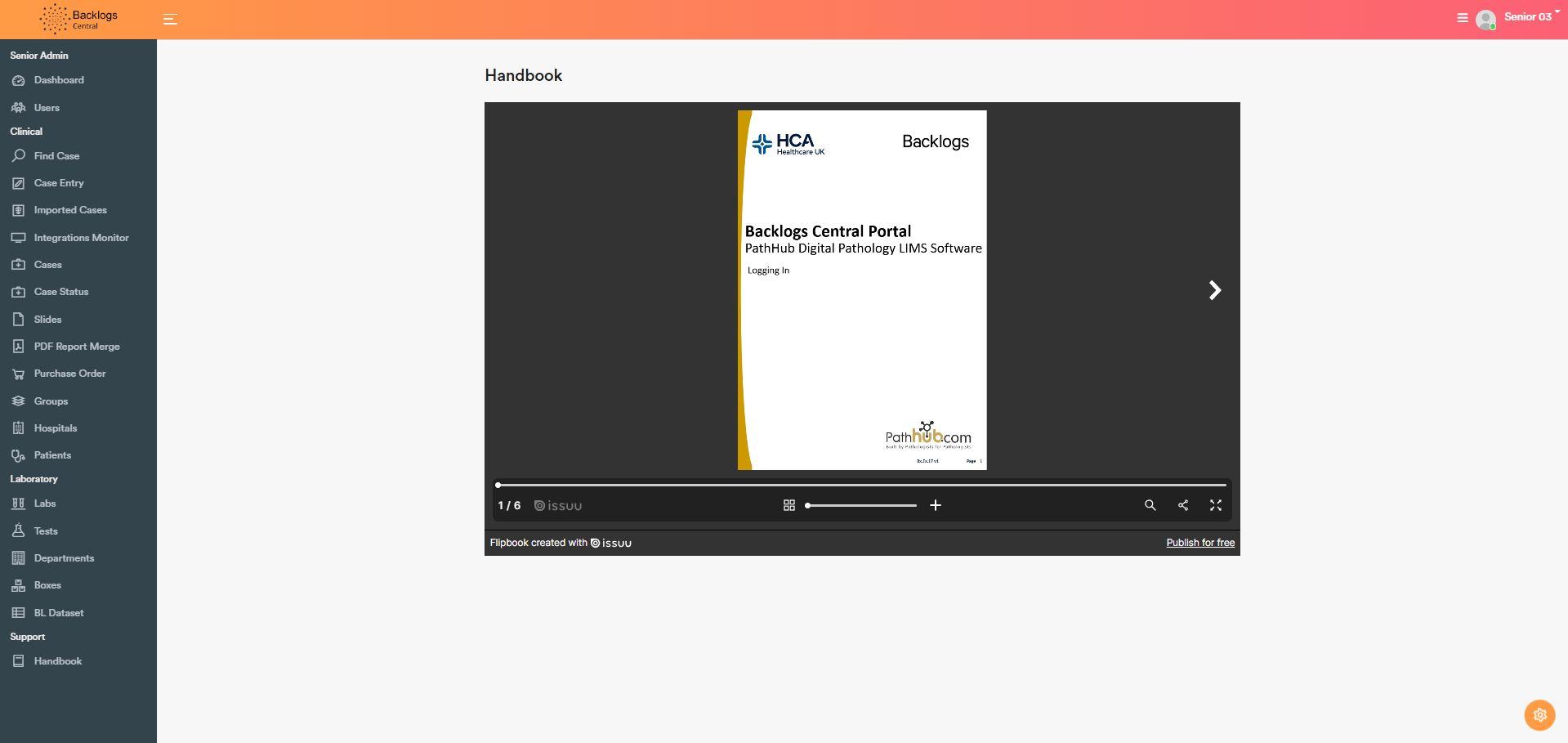This screenshot has height=743, width=1568.
Task: Open the Imported Cases menu item
Action: coord(70,210)
